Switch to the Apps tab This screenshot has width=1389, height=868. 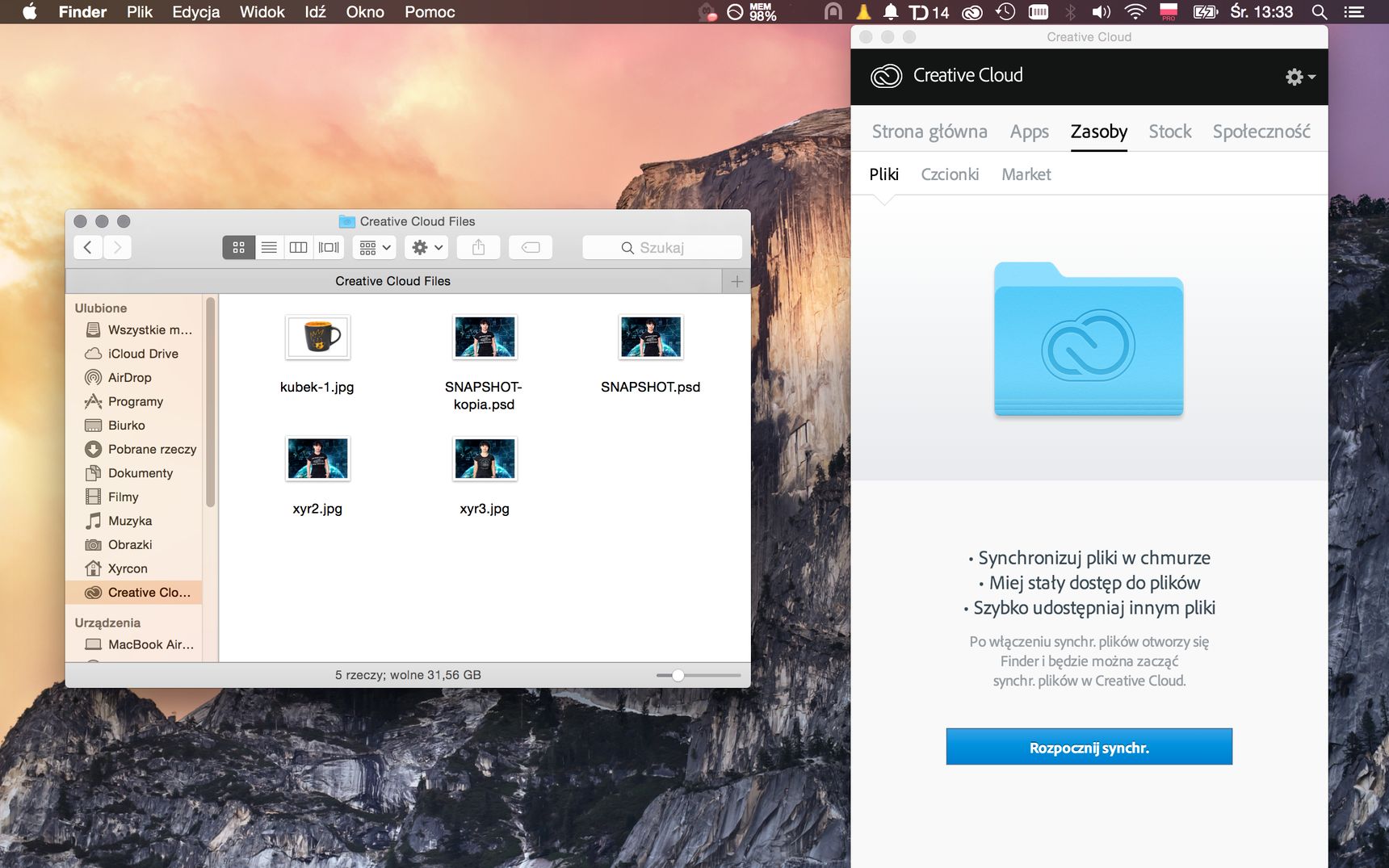1029,132
